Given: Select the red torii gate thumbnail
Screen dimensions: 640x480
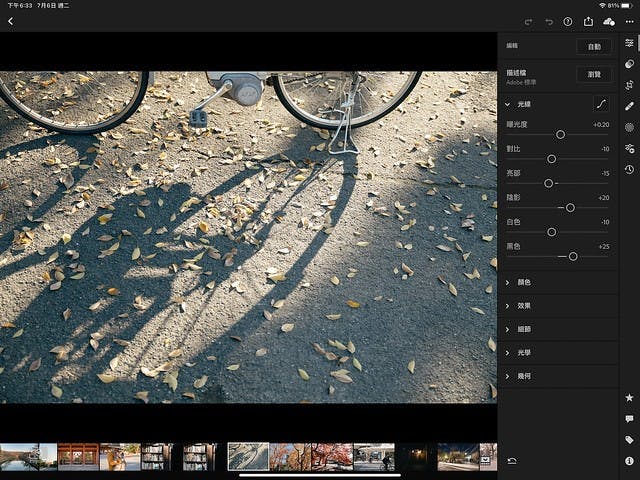Looking at the screenshot, I should (x=78, y=457).
